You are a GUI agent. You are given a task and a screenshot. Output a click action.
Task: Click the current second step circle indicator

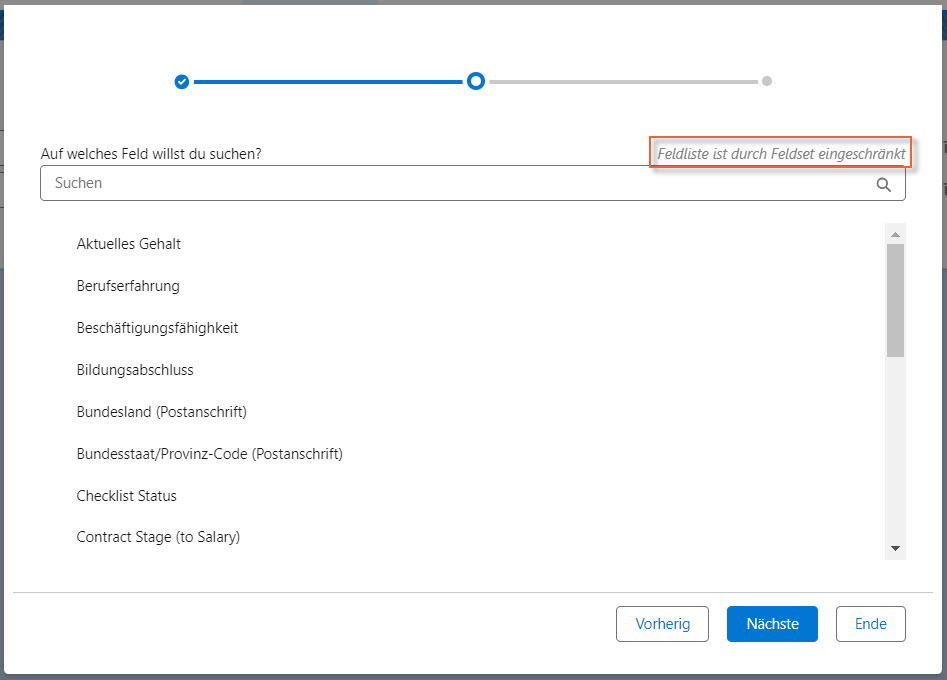coord(476,82)
